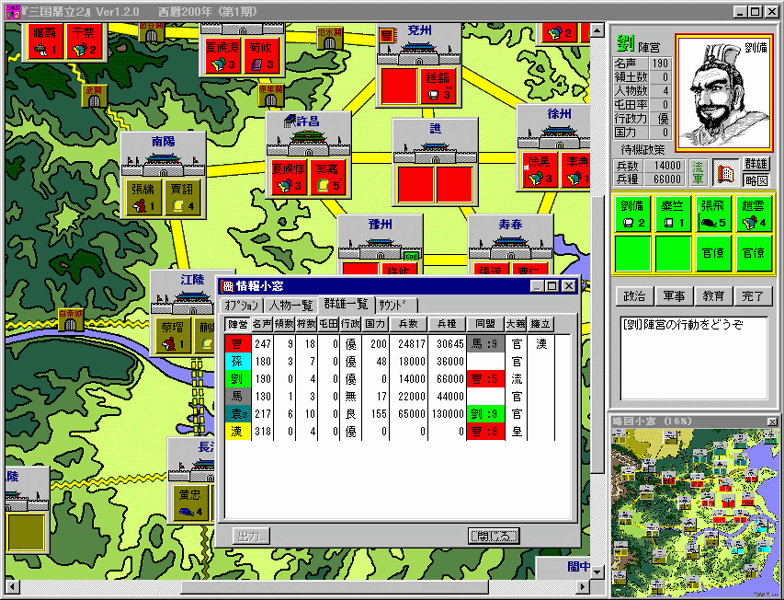Click the map's horizontal scrollbar left arrow
This screenshot has width=784, height=600.
[x=12, y=586]
